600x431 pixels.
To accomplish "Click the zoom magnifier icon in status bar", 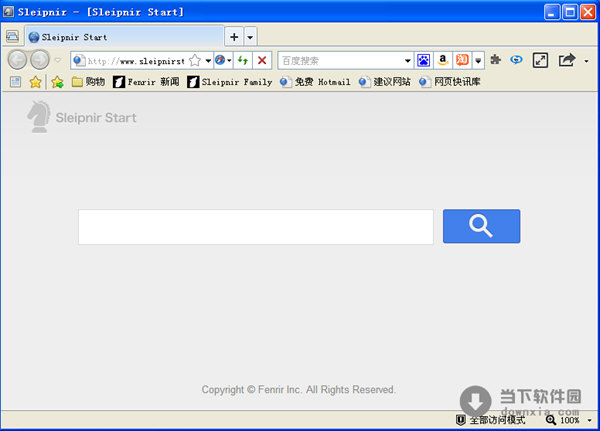I will click(x=551, y=420).
